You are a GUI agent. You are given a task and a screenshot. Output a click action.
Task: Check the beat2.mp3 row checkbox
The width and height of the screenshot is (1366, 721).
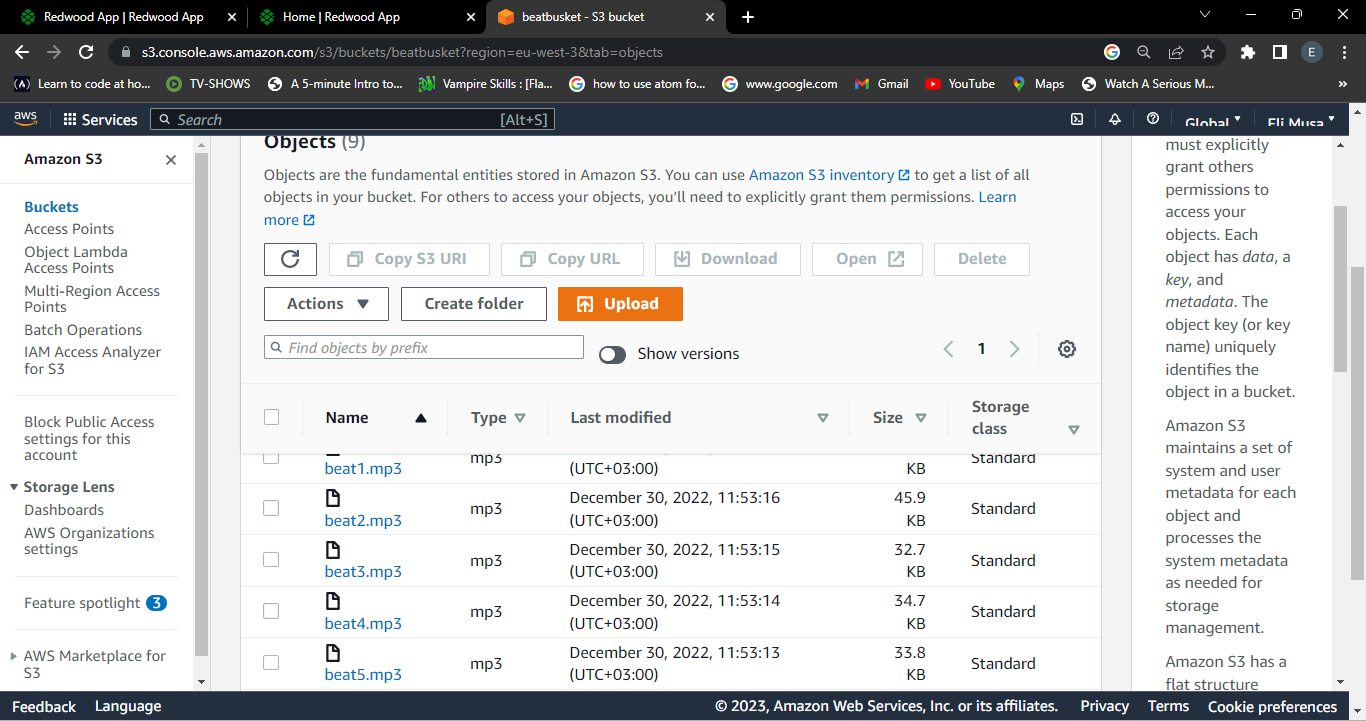coord(271,508)
